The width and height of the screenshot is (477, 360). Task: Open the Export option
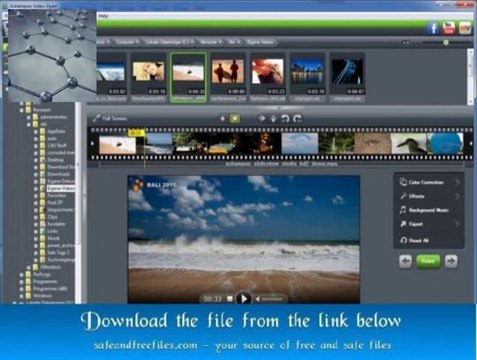[x=415, y=224]
